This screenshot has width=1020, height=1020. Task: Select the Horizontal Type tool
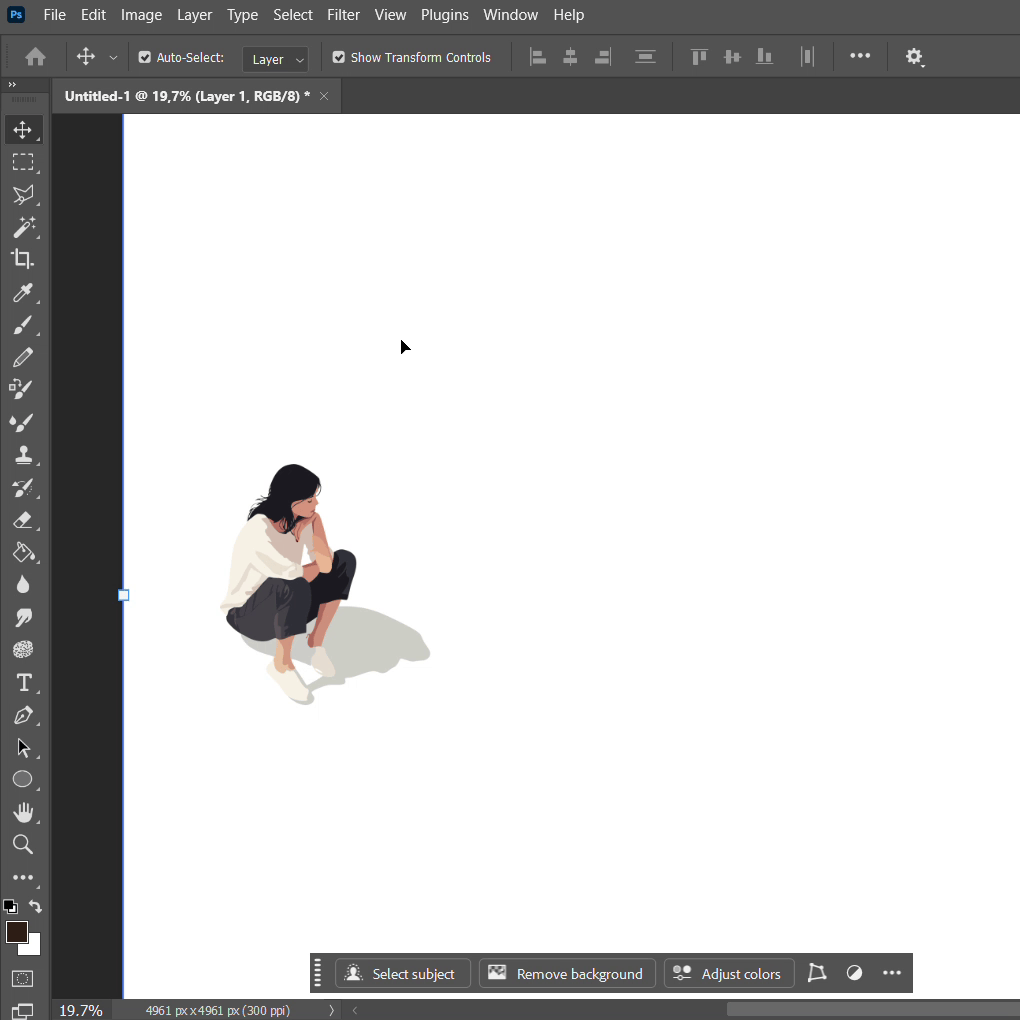(x=22, y=683)
